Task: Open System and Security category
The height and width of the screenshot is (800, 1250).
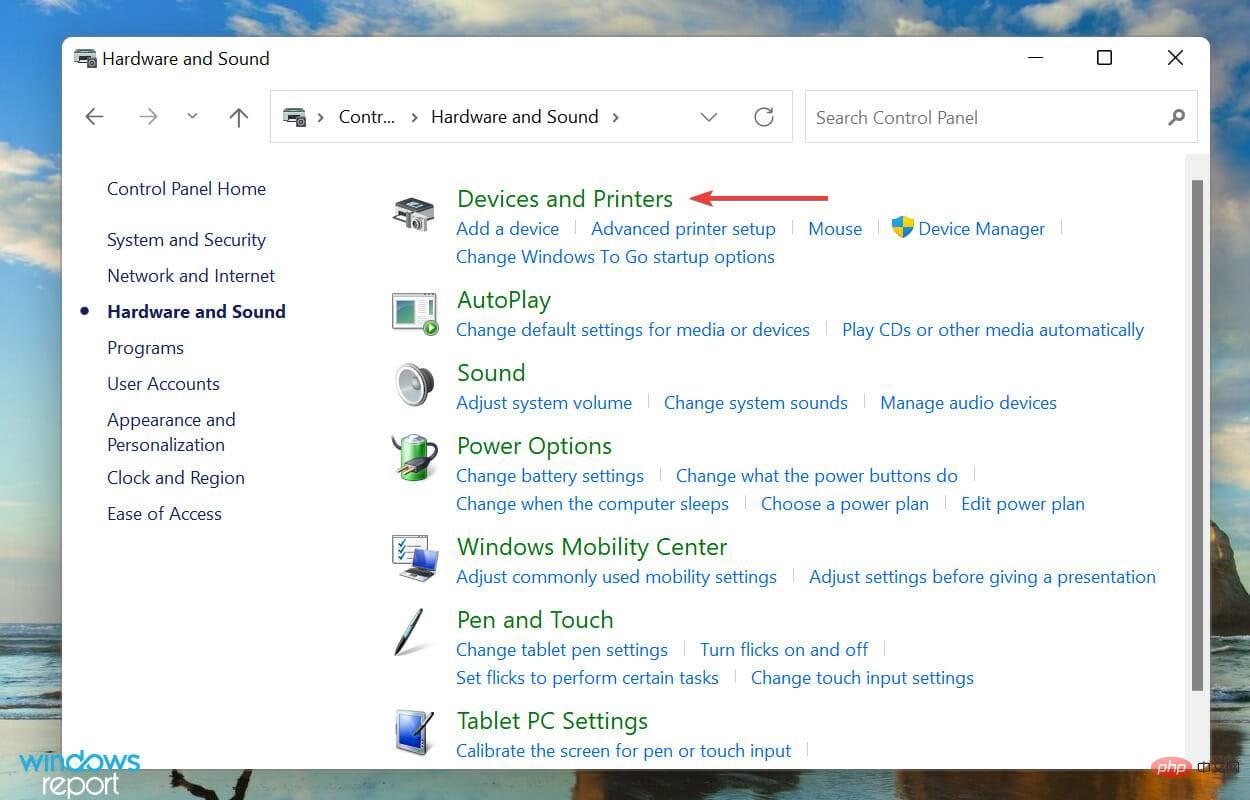Action: [x=187, y=239]
